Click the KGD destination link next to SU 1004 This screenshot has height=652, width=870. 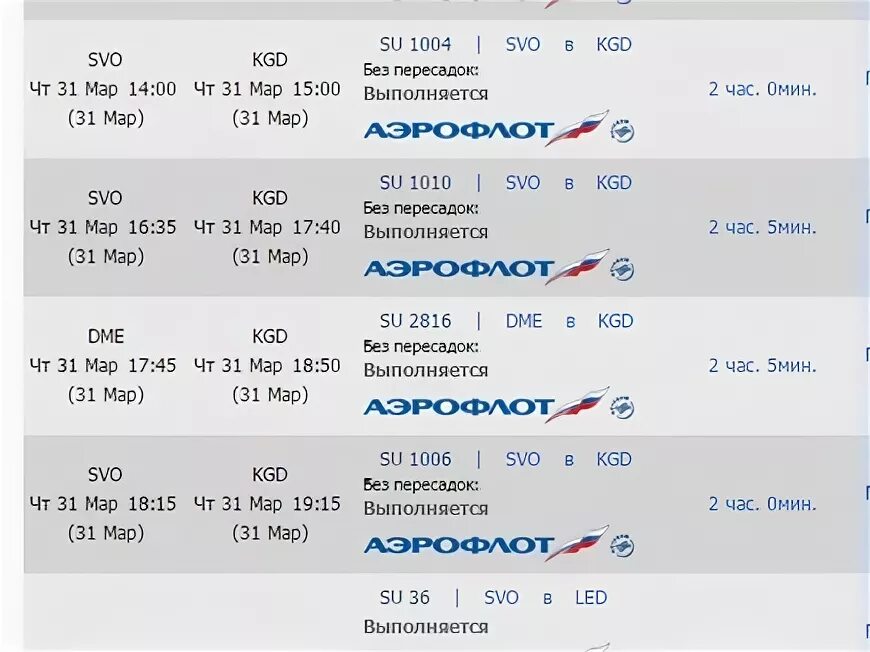click(614, 44)
